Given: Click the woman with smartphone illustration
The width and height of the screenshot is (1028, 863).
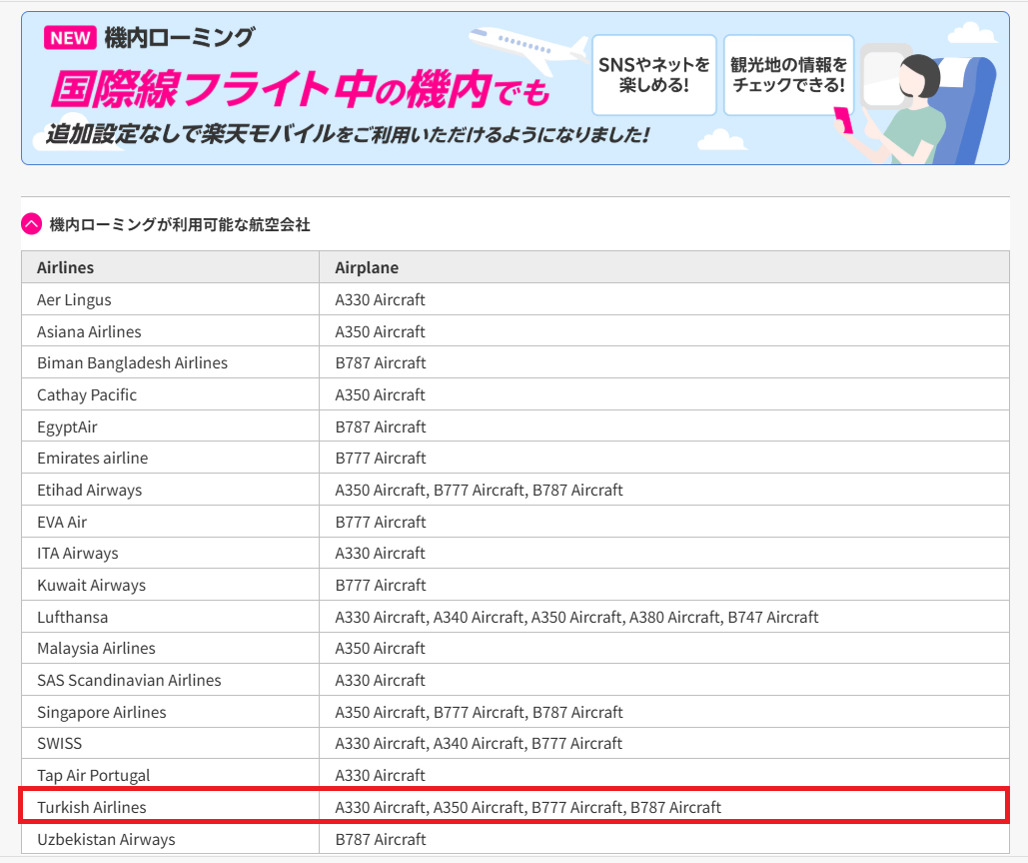Looking at the screenshot, I should (x=915, y=108).
